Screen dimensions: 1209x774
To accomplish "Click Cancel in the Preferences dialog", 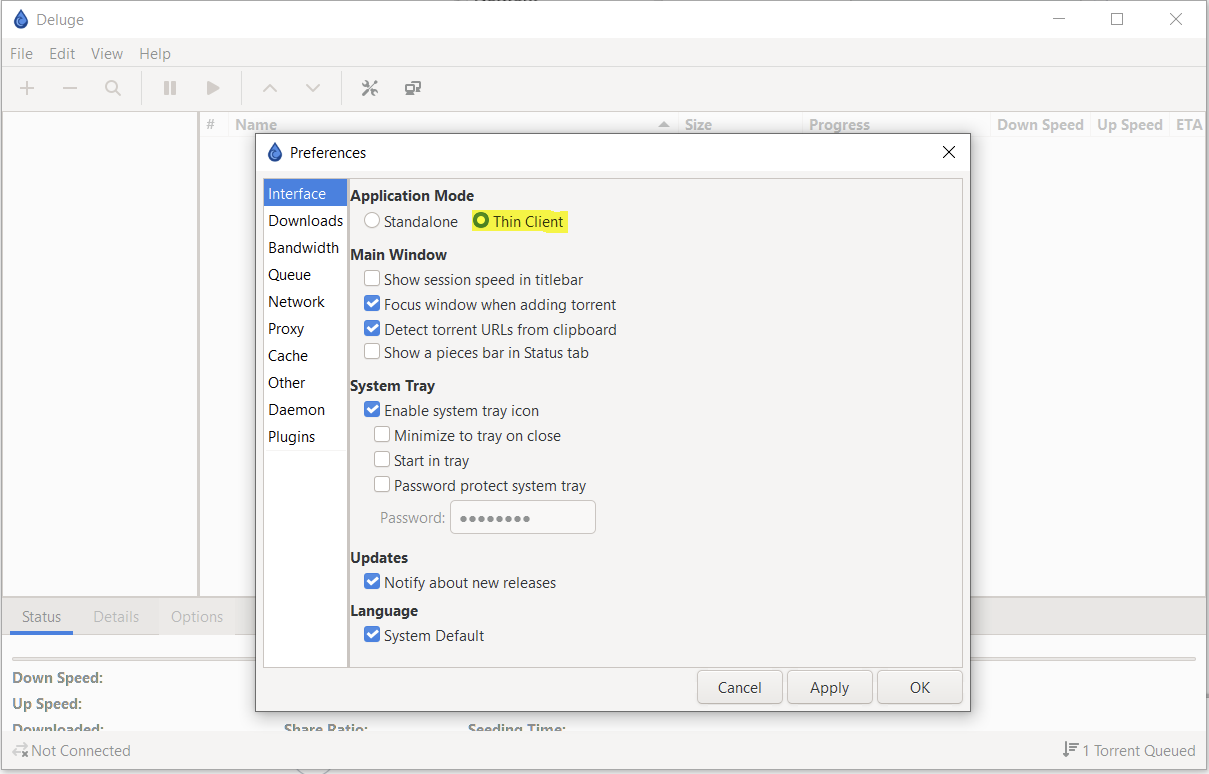I will click(x=740, y=687).
